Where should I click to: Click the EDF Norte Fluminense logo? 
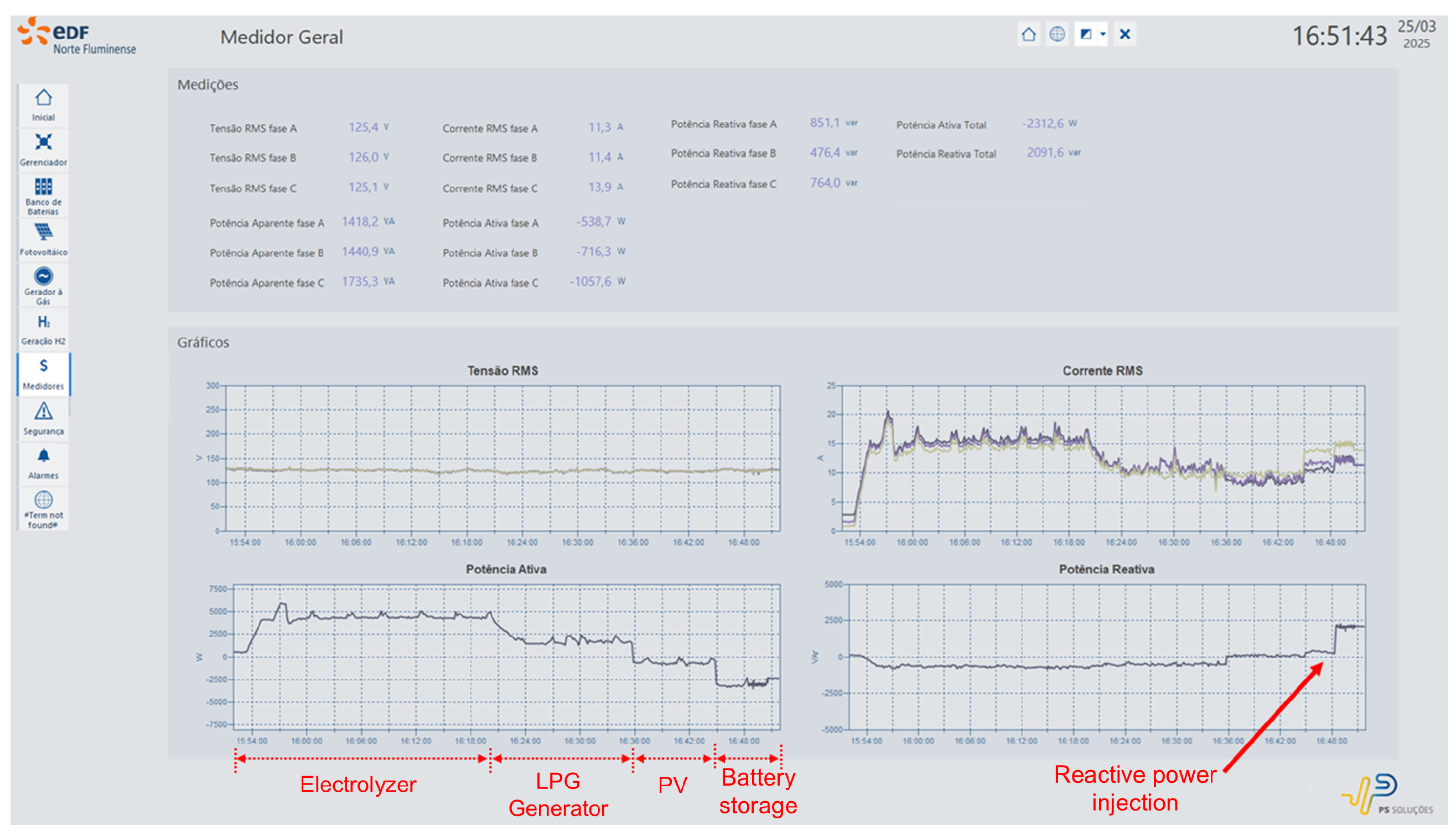click(76, 35)
